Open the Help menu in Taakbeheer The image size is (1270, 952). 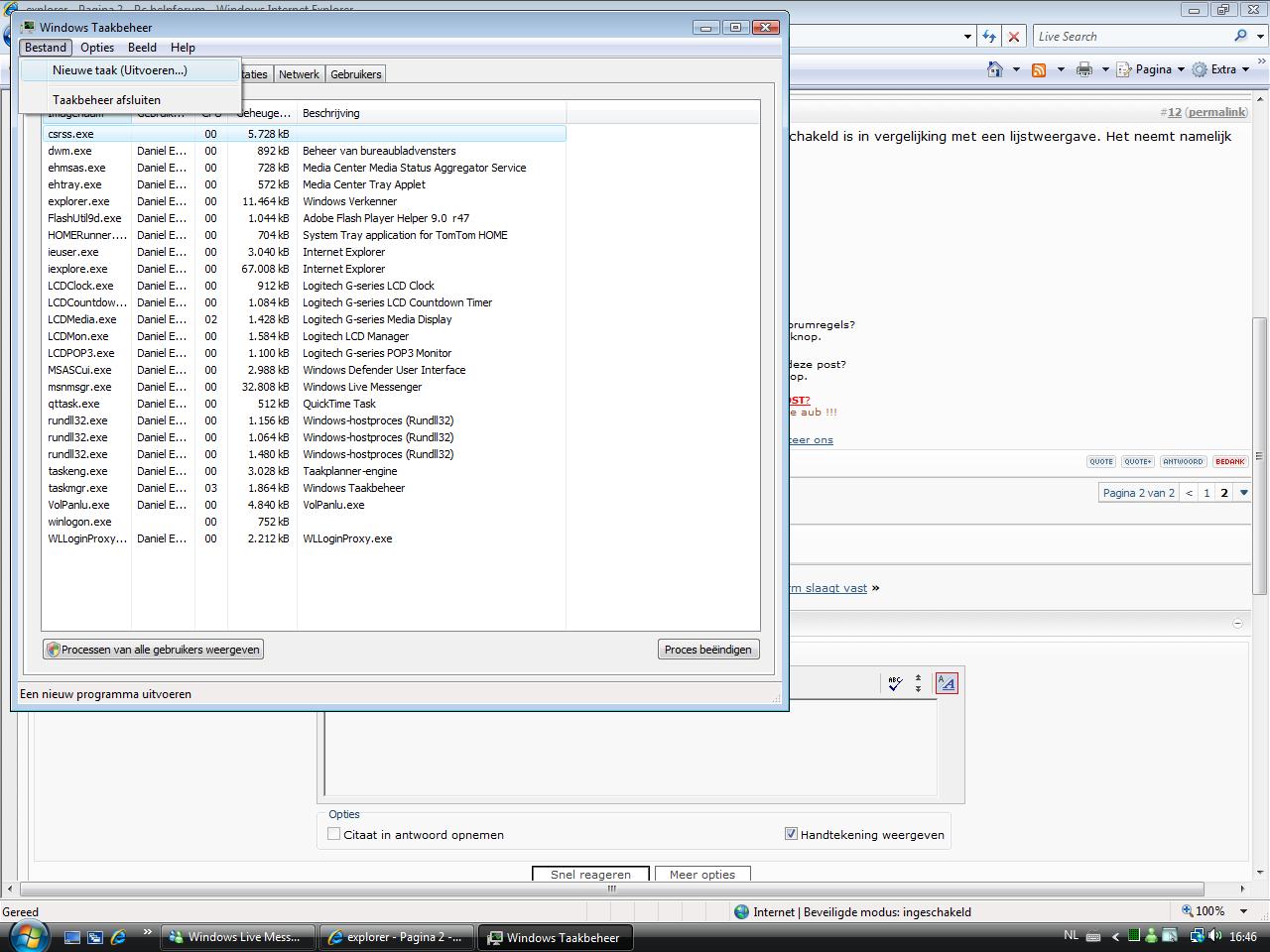183,48
